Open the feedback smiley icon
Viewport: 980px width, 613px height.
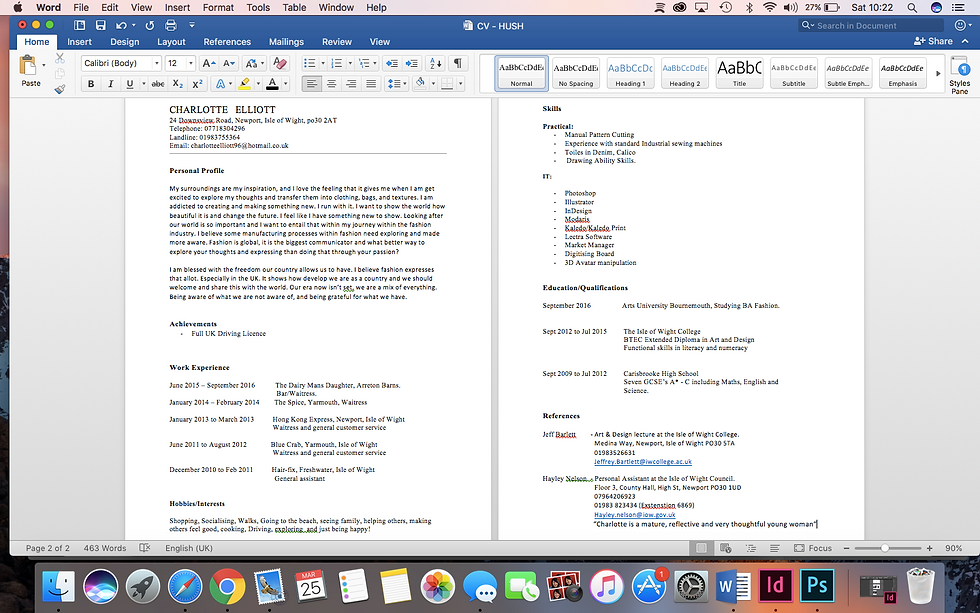click(x=961, y=26)
